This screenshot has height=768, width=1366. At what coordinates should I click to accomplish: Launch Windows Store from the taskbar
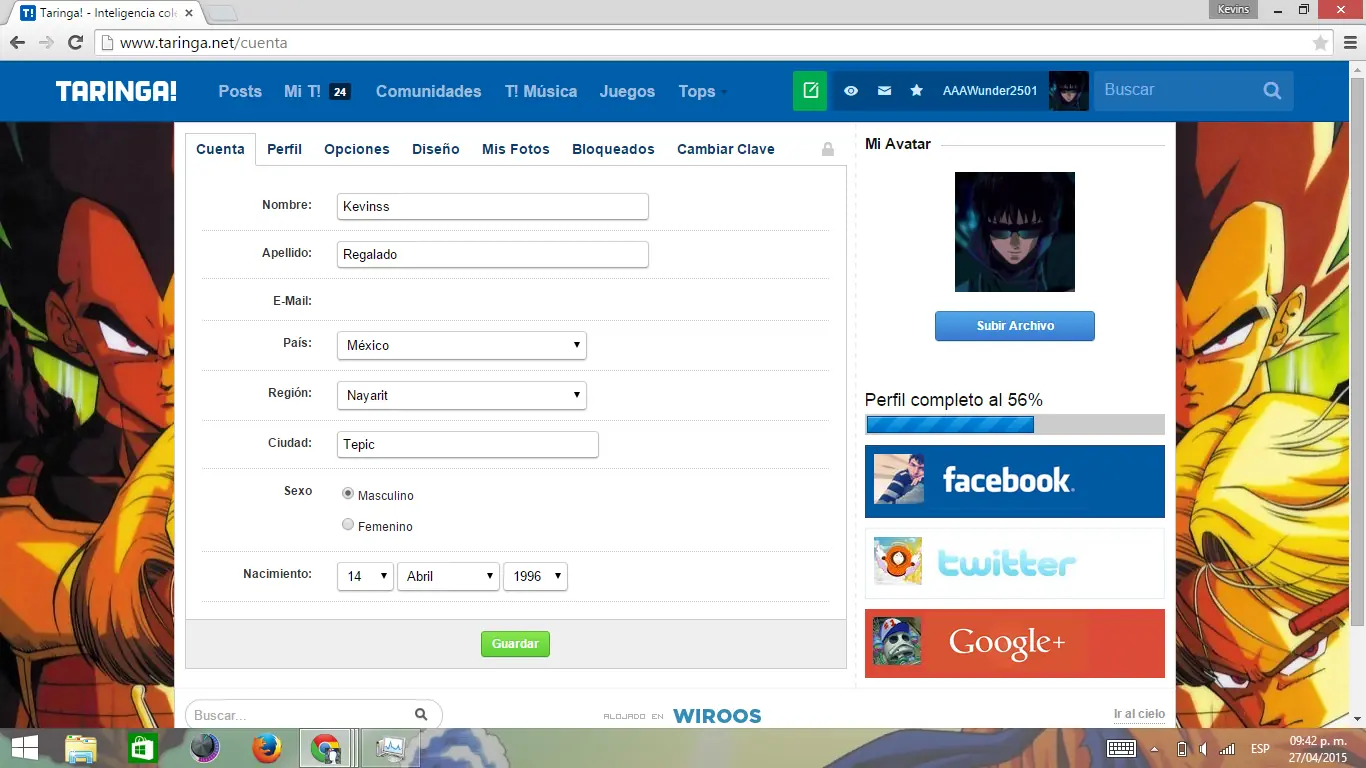coord(143,748)
